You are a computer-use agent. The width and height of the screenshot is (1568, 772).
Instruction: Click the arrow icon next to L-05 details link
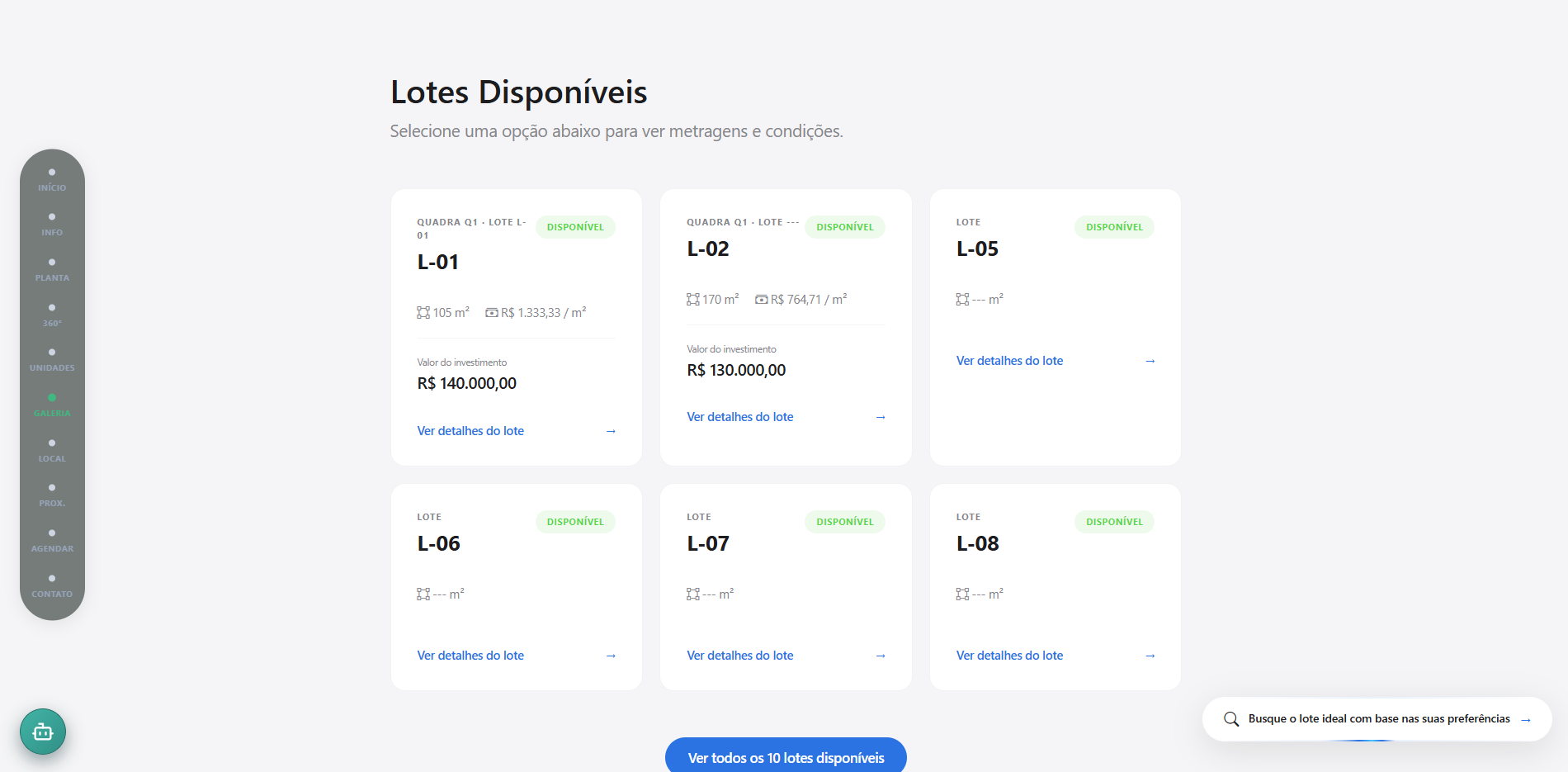1150,361
